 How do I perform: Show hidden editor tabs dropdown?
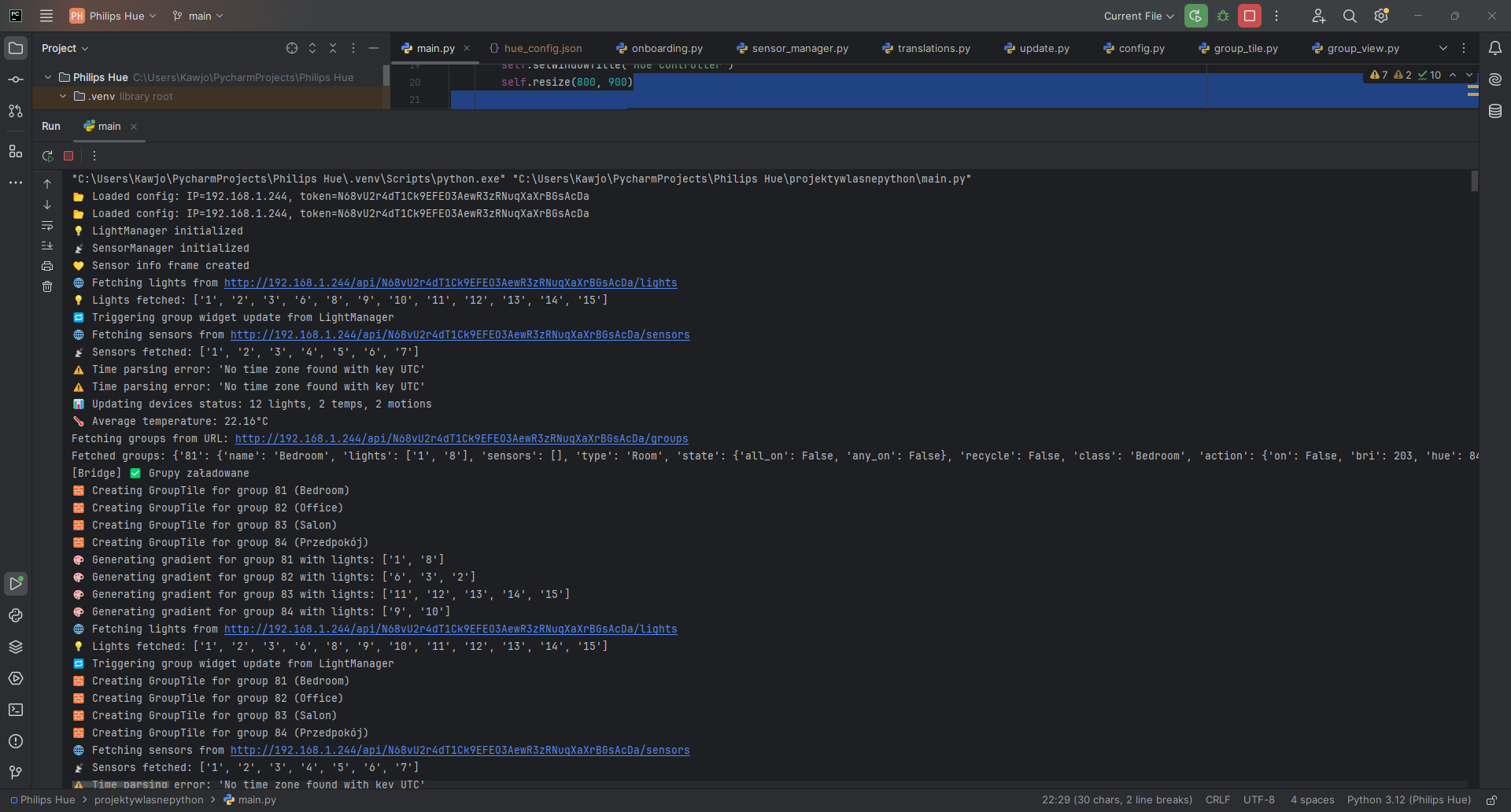click(1443, 48)
